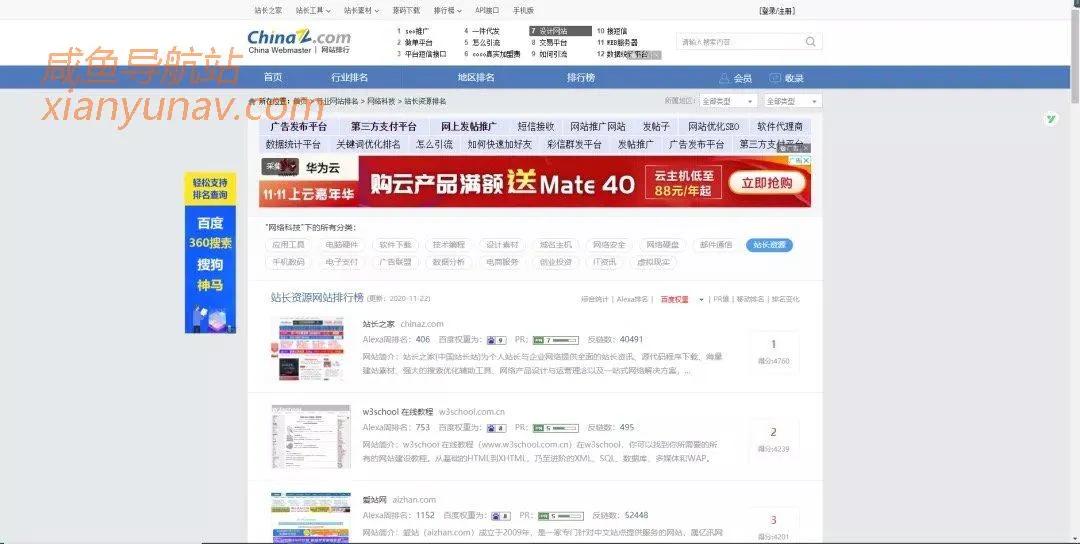The image size is (1080, 544).
Task: Open the chinaz.com site thumbnail
Action: (311, 349)
